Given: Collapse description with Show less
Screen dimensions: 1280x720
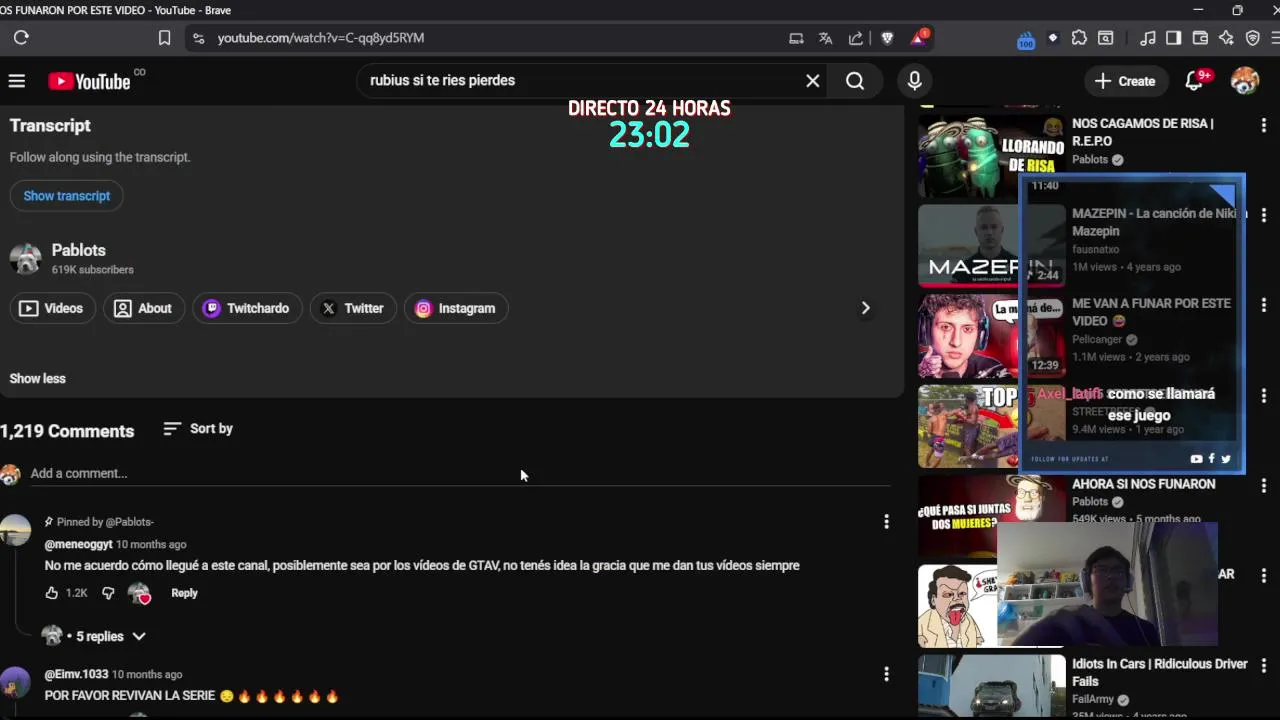Looking at the screenshot, I should tap(37, 379).
